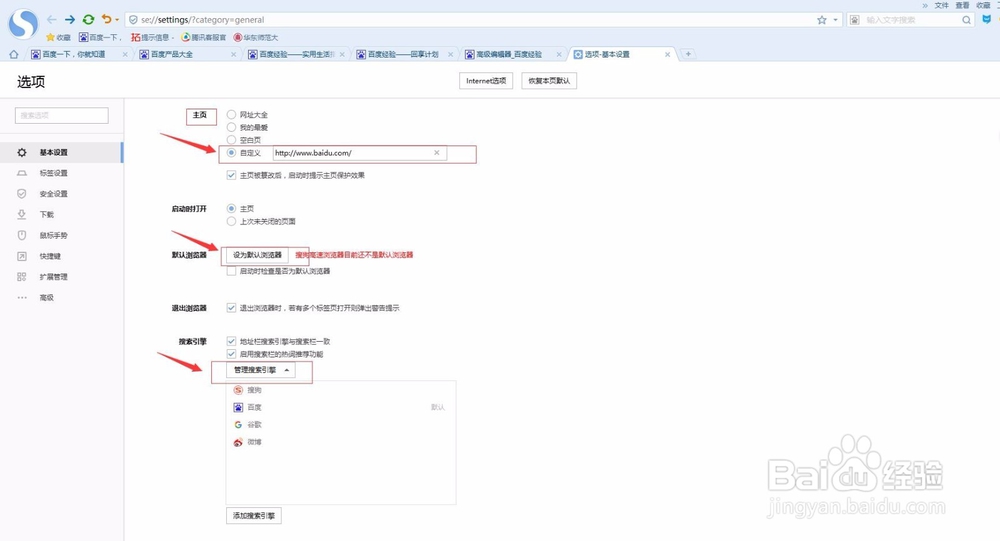Image resolution: width=1000 pixels, height=541 pixels.
Task: Expand the hidden menu chevron »
Action: (x=925, y=5)
